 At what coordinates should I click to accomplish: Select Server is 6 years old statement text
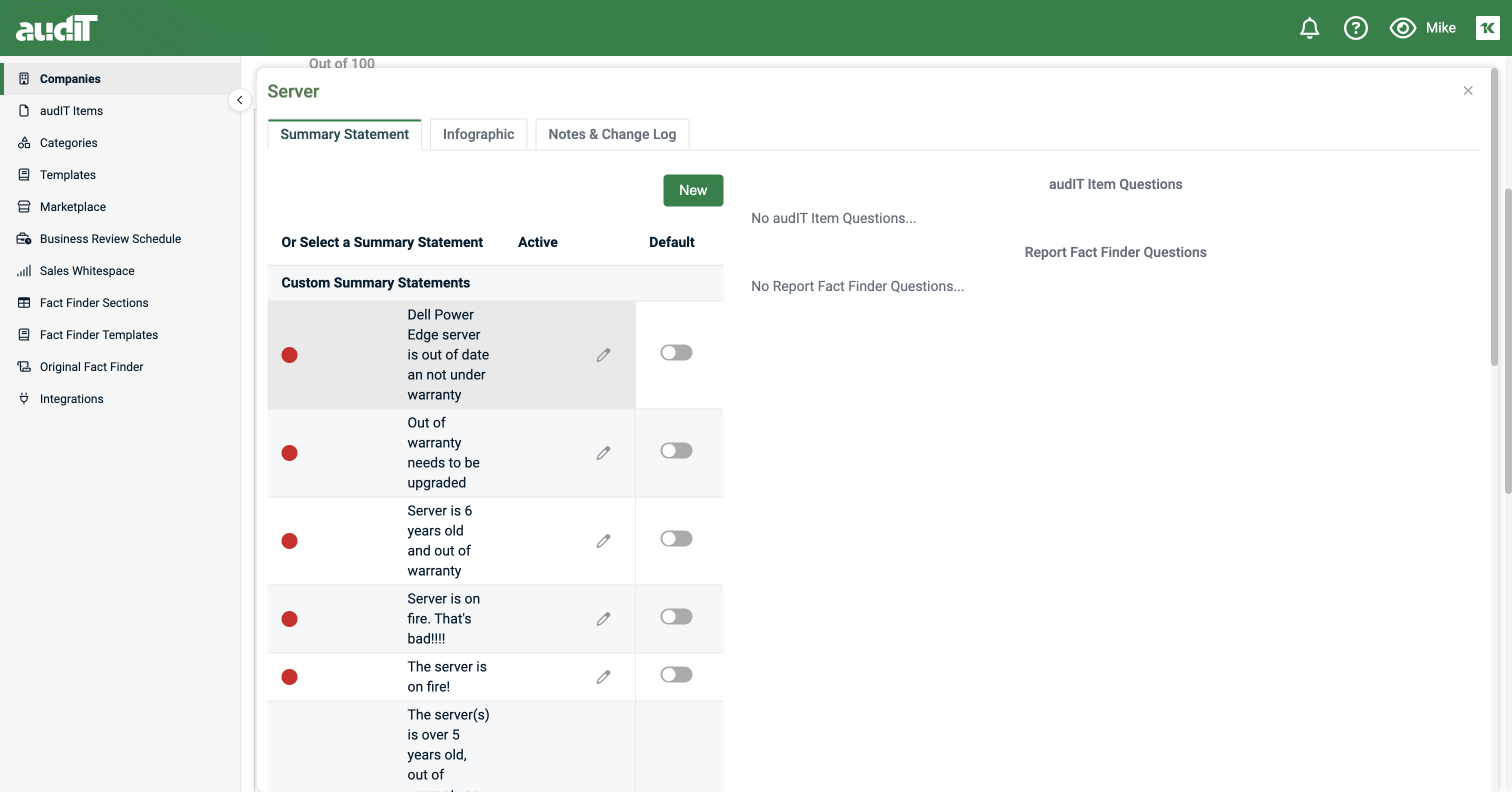click(439, 540)
